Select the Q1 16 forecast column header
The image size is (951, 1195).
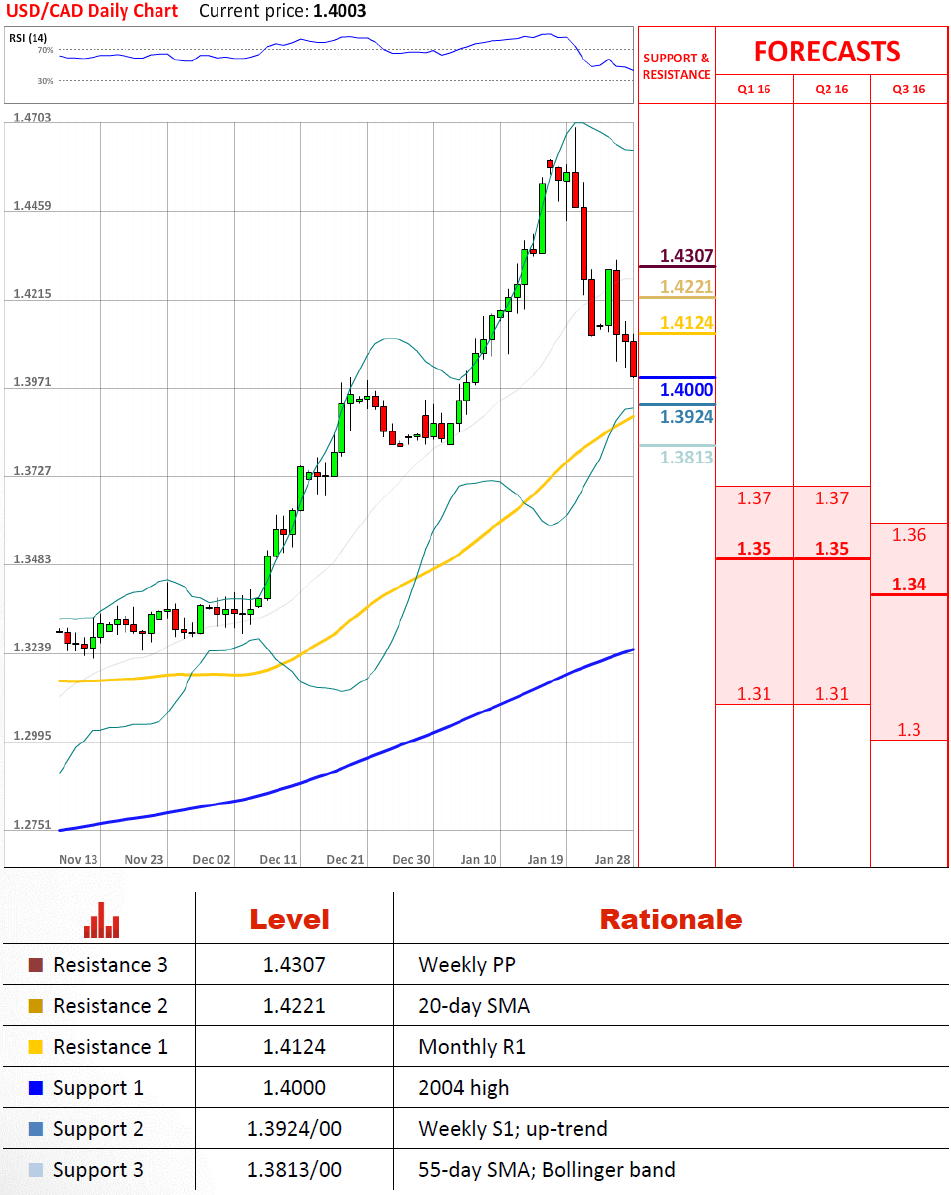pyautogui.click(x=754, y=89)
